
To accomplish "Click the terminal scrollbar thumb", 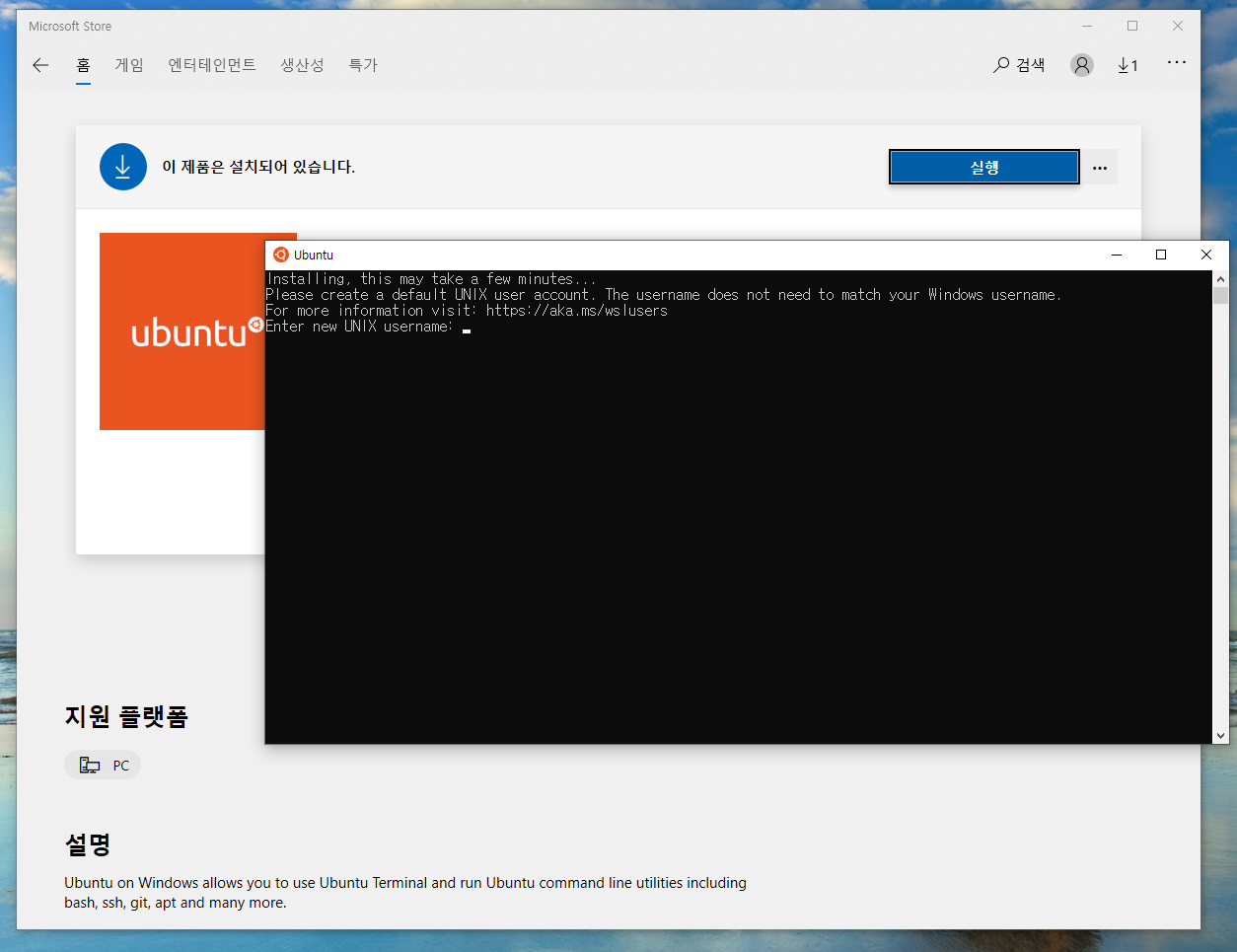I will click(x=1221, y=295).
